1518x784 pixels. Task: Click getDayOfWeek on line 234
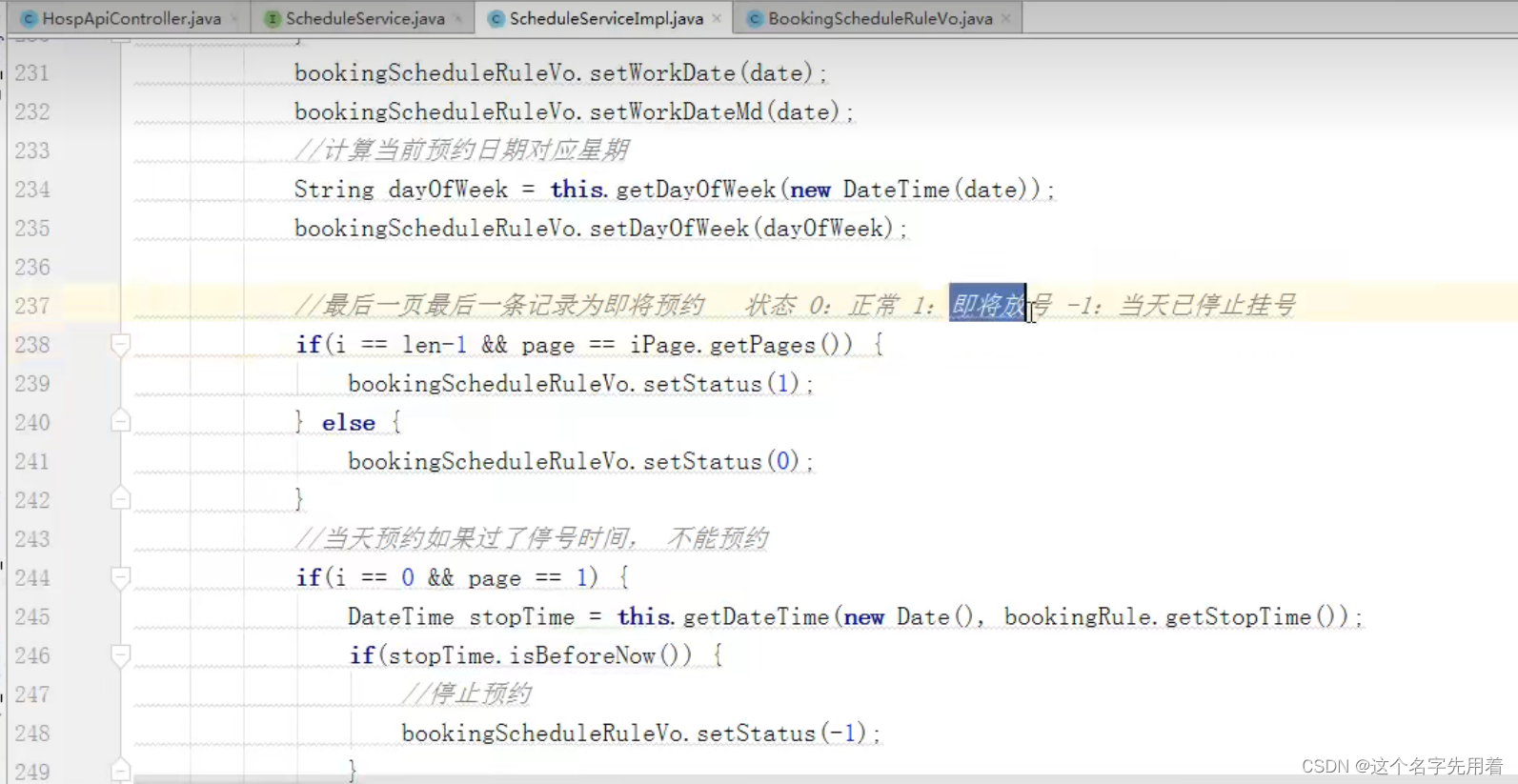tap(696, 190)
